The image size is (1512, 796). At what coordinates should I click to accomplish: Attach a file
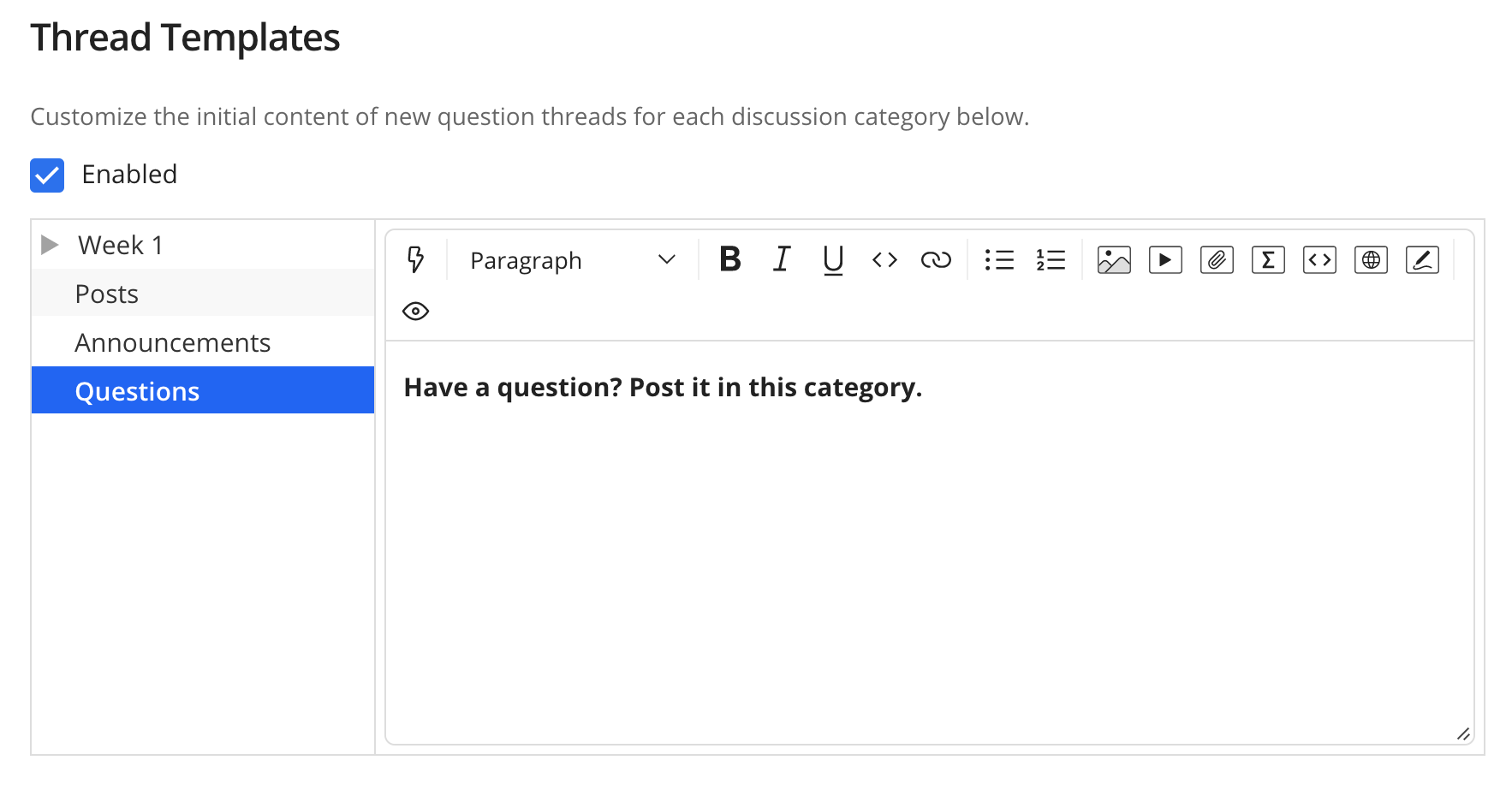click(1217, 259)
